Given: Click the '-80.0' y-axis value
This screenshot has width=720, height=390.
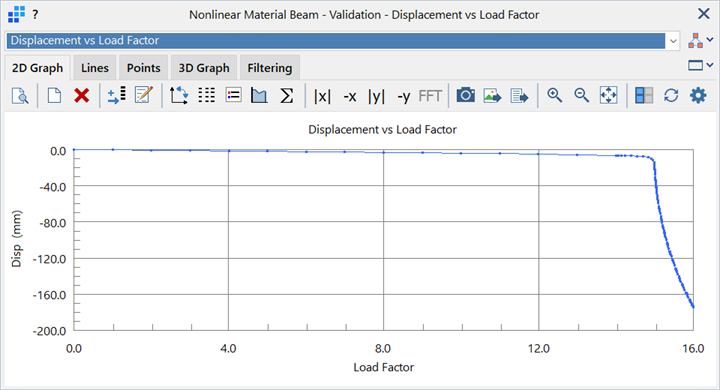Looking at the screenshot, I should 52,223.
